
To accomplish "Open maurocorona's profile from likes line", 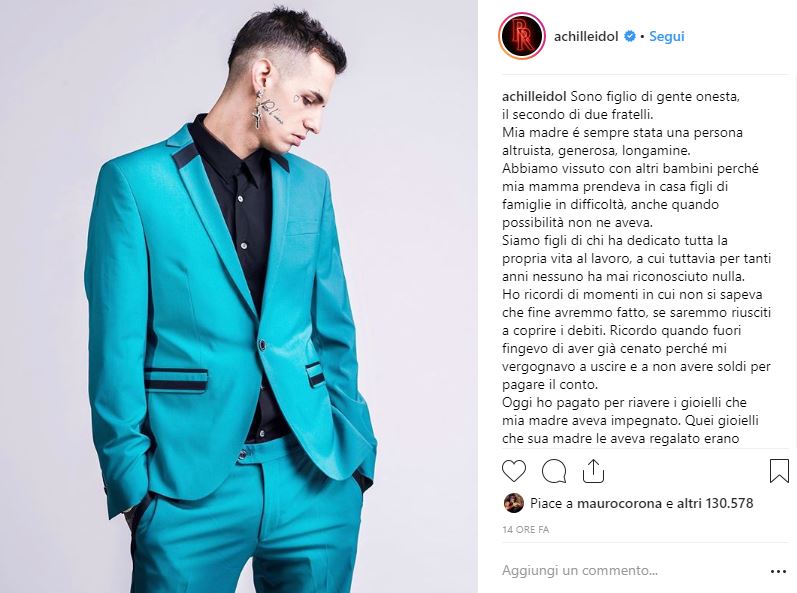I will point(619,504).
